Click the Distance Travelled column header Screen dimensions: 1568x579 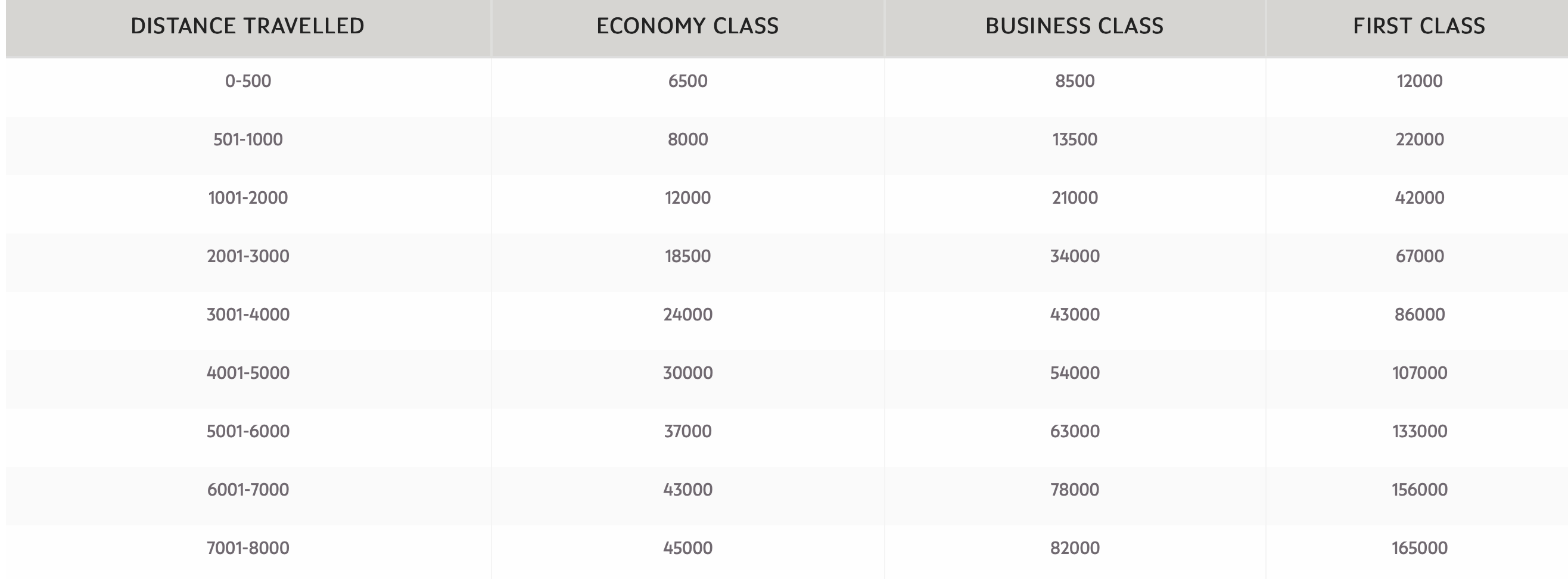tap(248, 26)
